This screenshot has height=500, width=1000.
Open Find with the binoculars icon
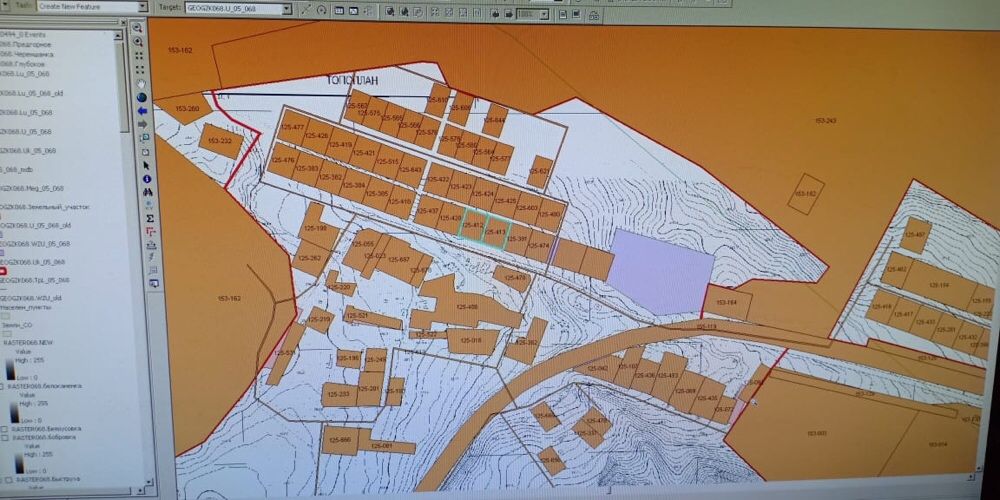(x=148, y=192)
